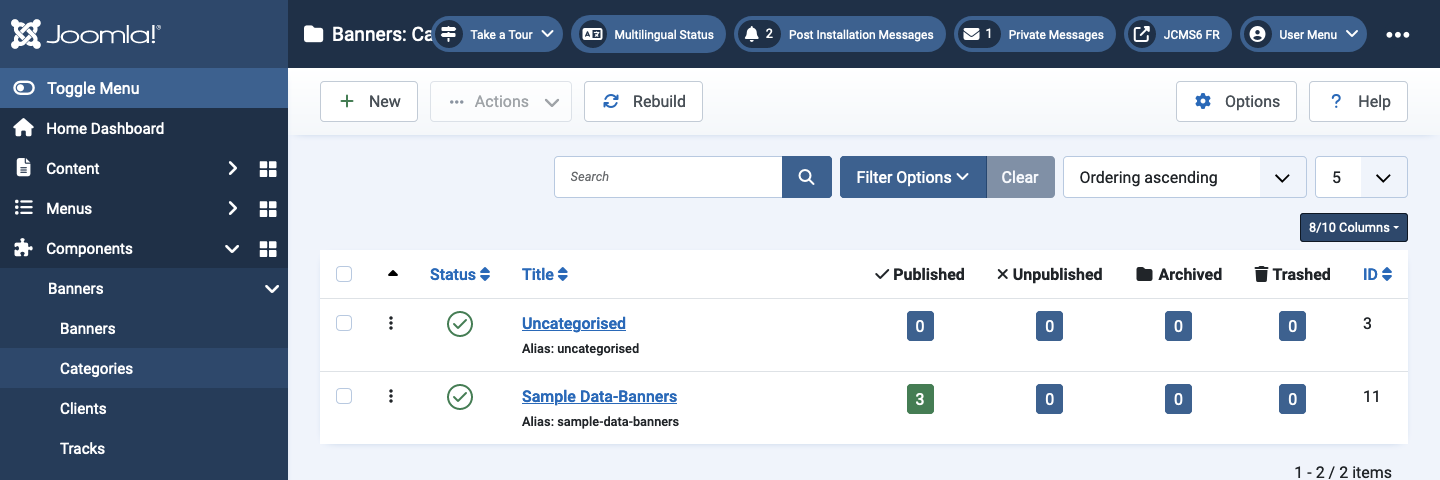Viewport: 1440px width, 480px height.
Task: Click the magnifier search icon button
Action: (x=806, y=177)
